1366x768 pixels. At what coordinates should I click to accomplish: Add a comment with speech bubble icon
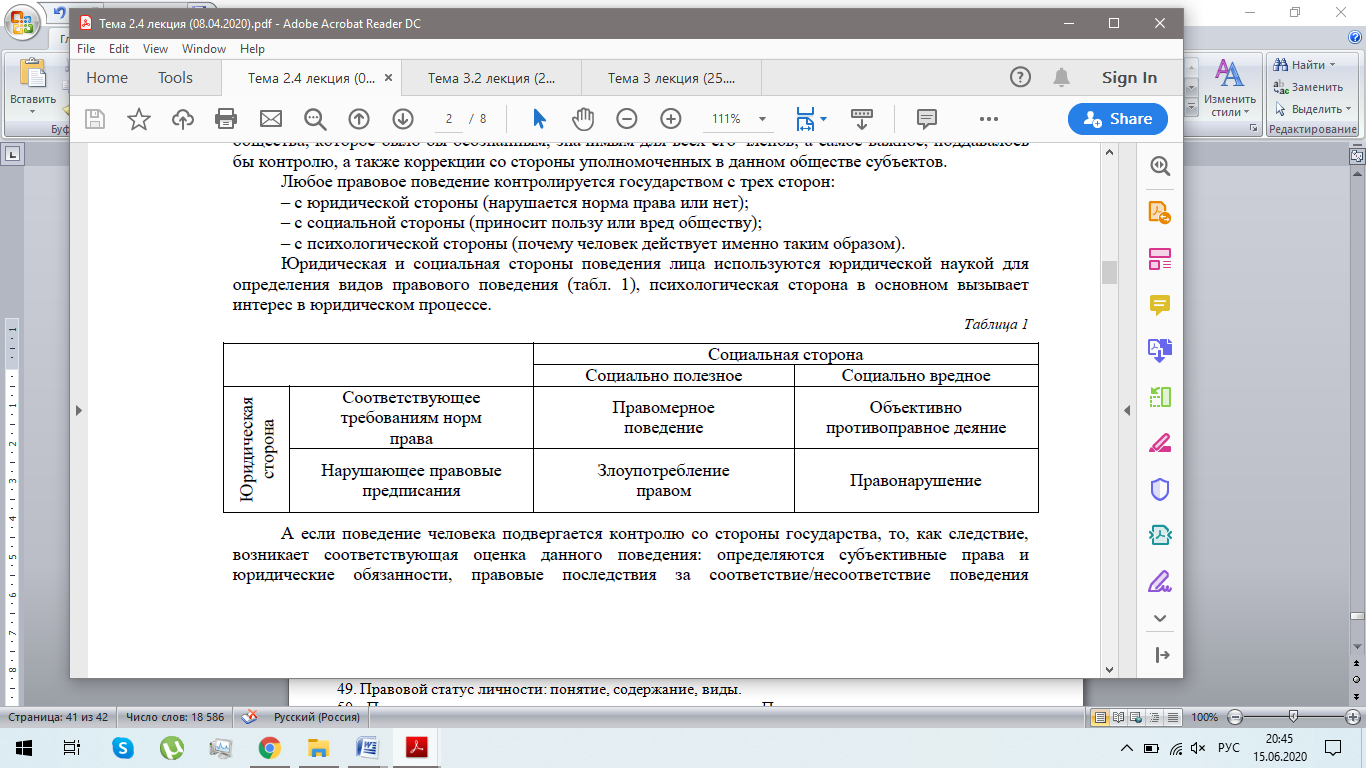927,119
